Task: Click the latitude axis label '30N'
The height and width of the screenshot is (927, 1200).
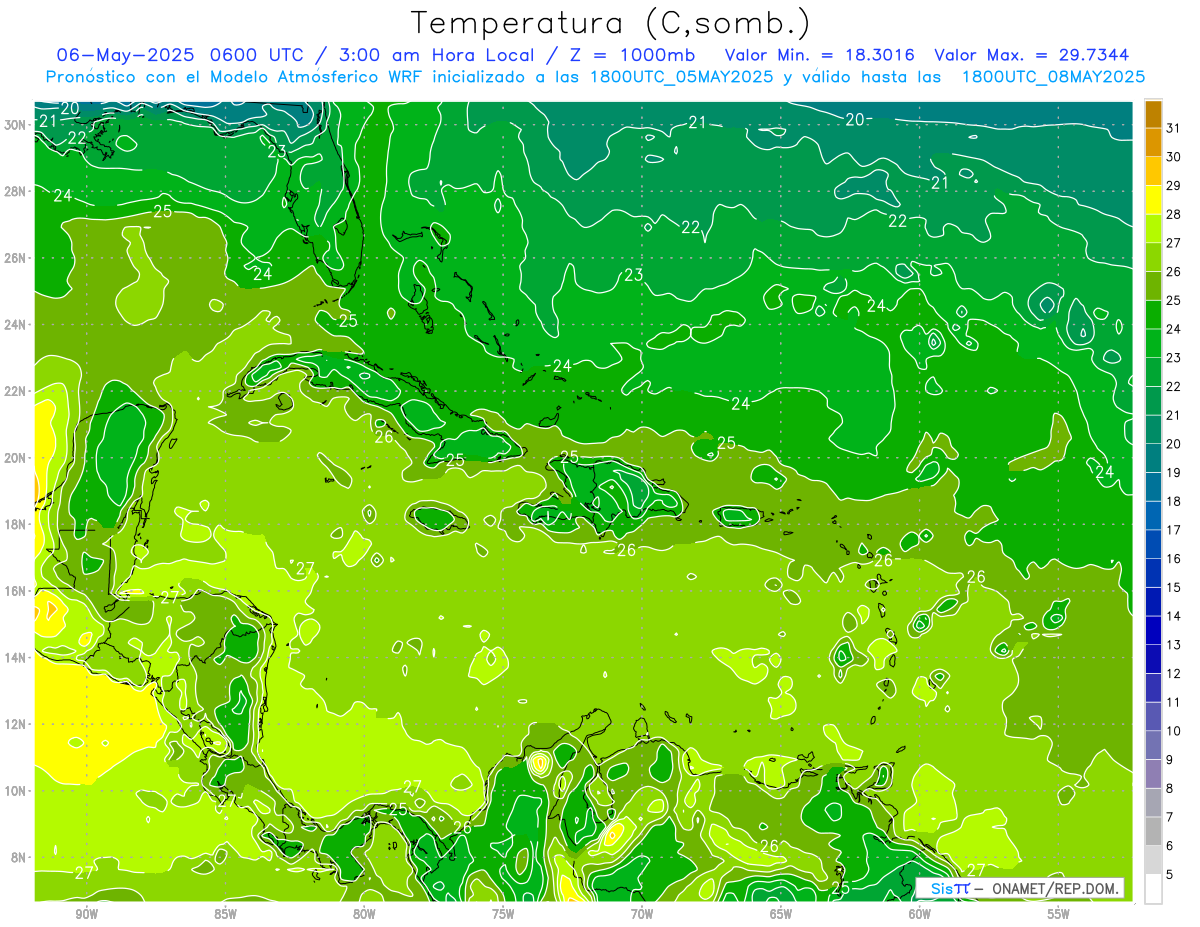Action: pos(14,124)
